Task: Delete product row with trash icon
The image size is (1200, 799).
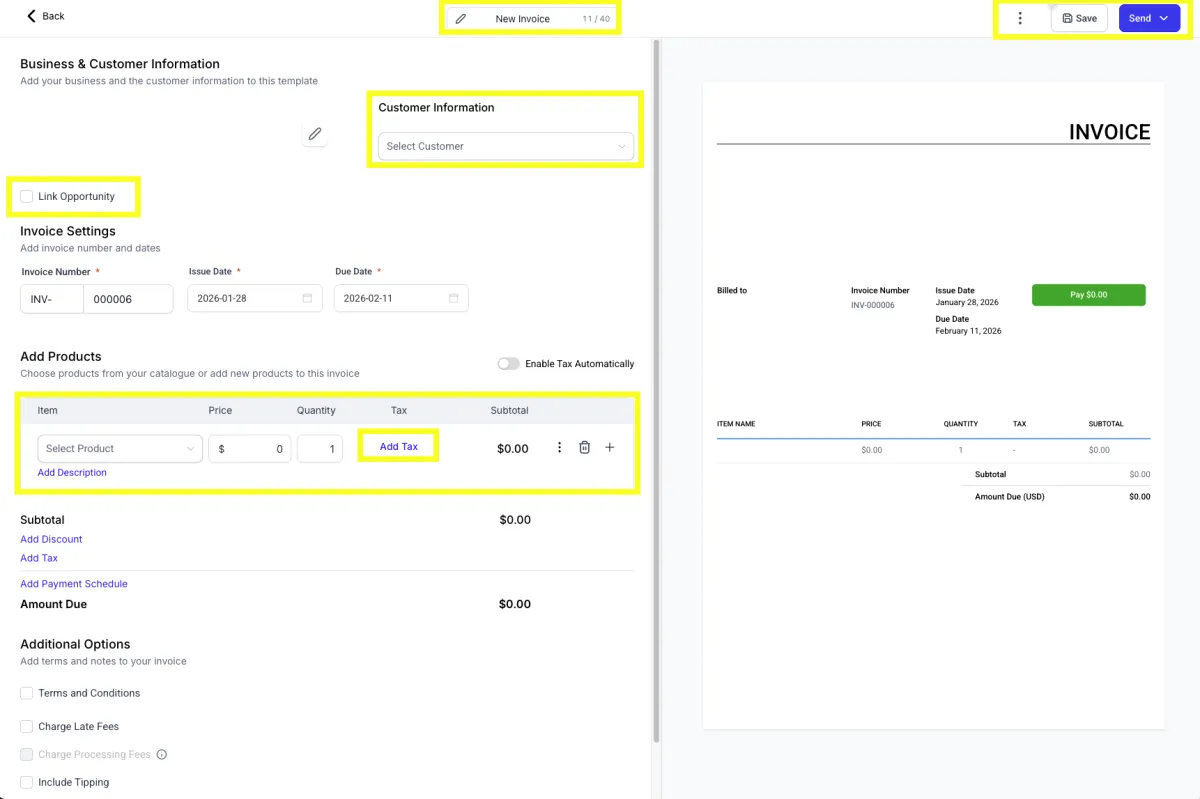Action: coord(585,448)
